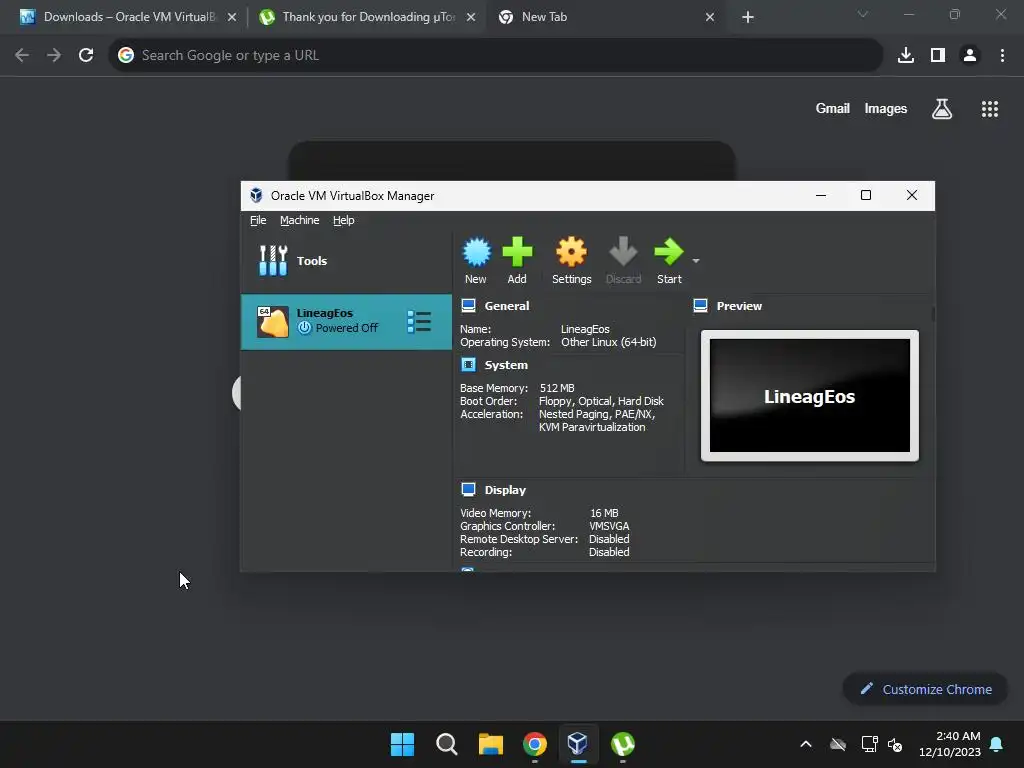The image size is (1024, 768).
Task: Start the LineagEos VM with green arrow
Action: pos(669,260)
